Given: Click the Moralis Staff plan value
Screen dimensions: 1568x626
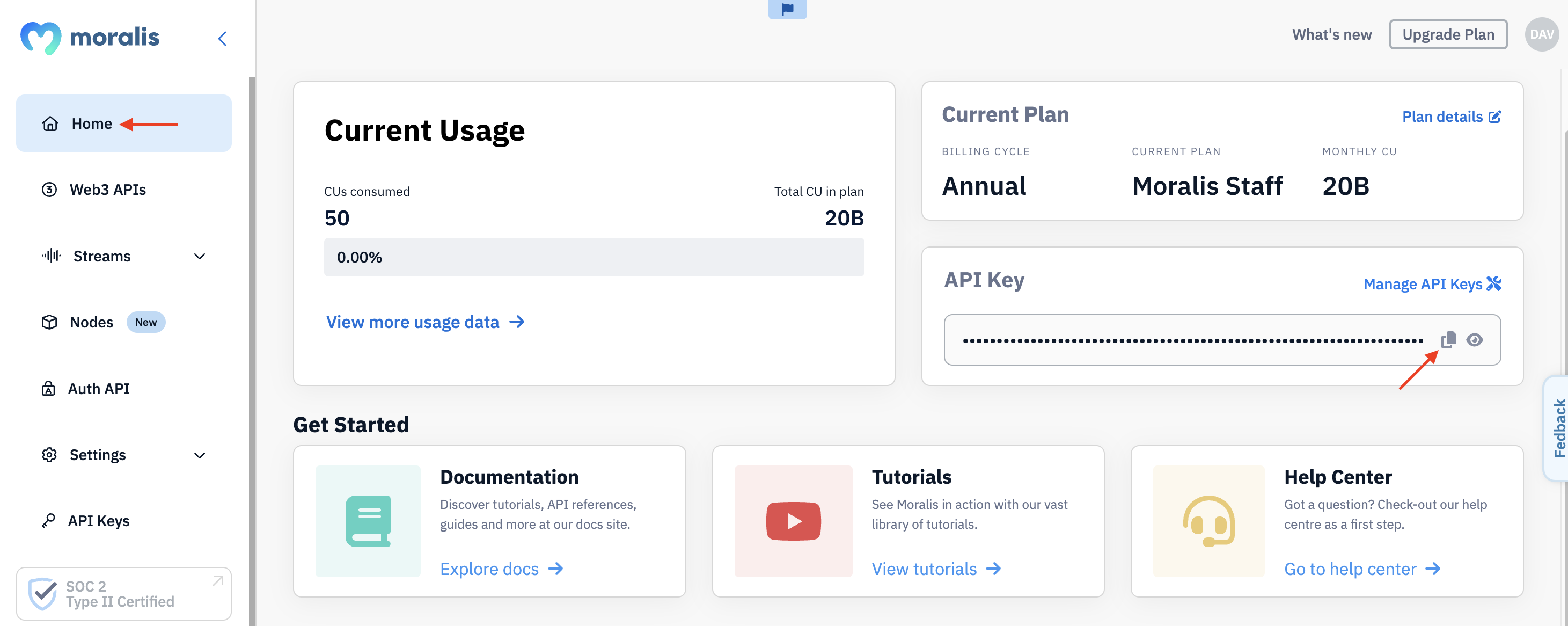Looking at the screenshot, I should [1206, 186].
